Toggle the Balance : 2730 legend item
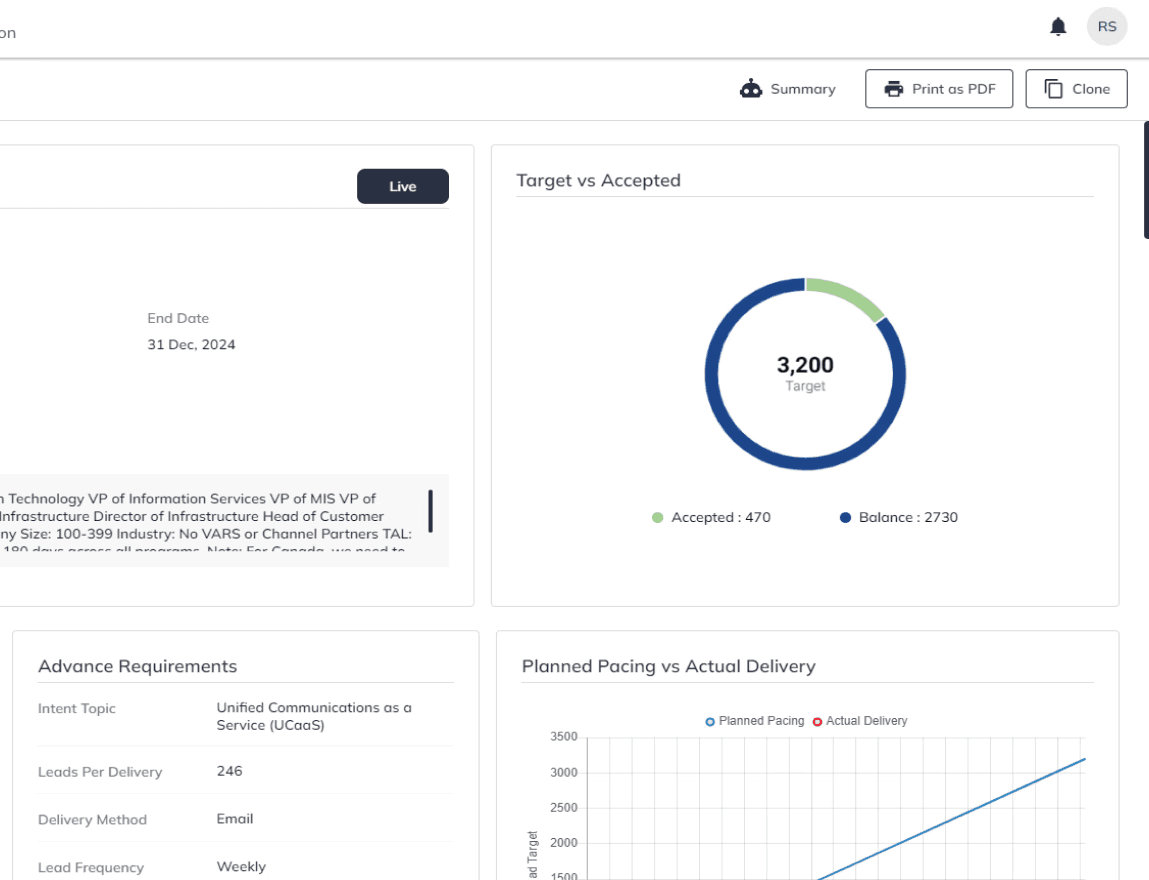The image size is (1149, 880). click(x=898, y=517)
